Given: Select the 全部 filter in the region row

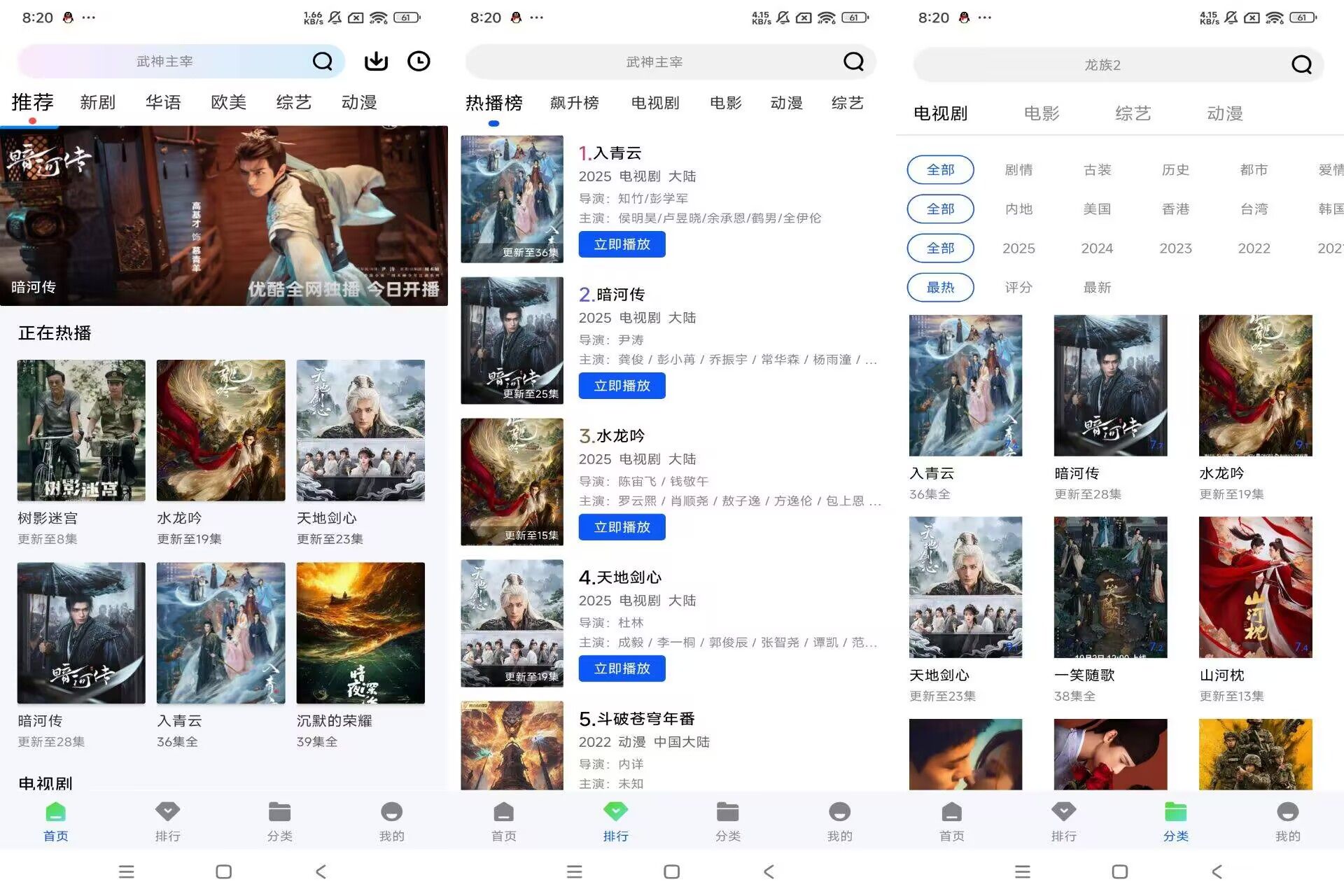Looking at the screenshot, I should pyautogui.click(x=940, y=209).
